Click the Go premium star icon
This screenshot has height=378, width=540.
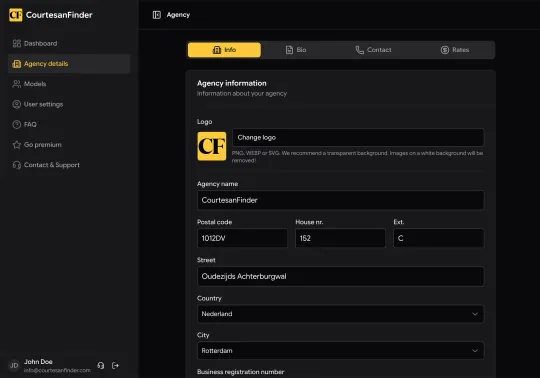[x=17, y=145]
